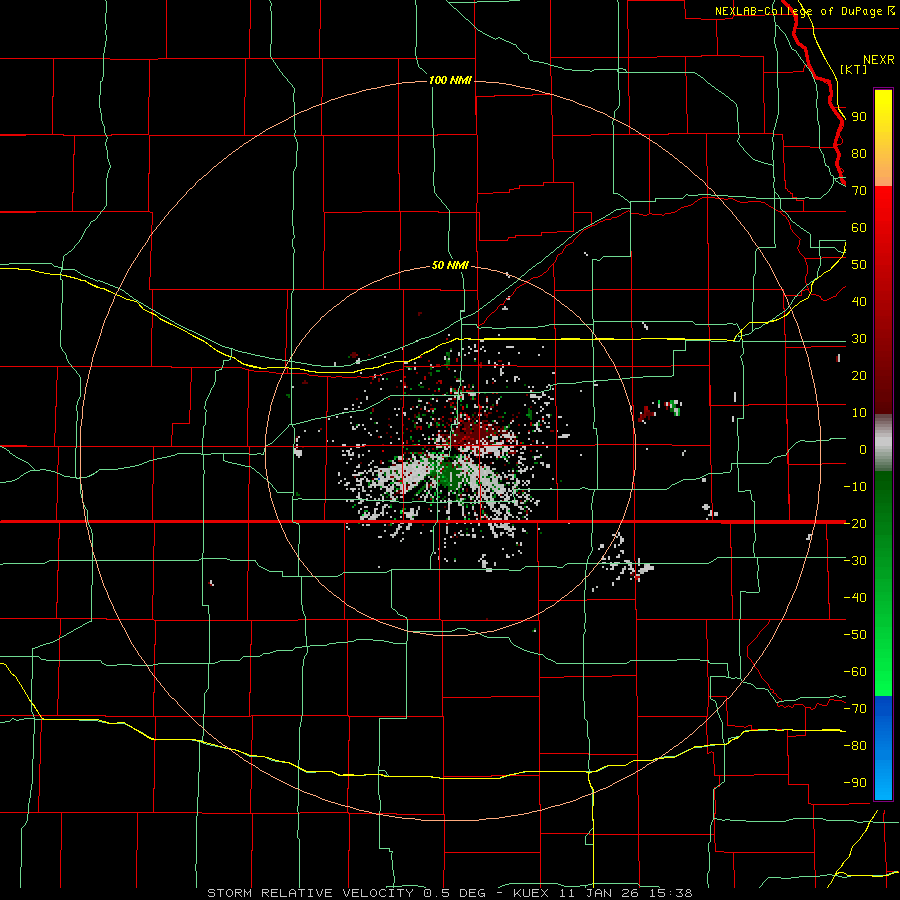Click the gray near-zero segment of color bar
The height and width of the screenshot is (900, 900).
point(883,442)
